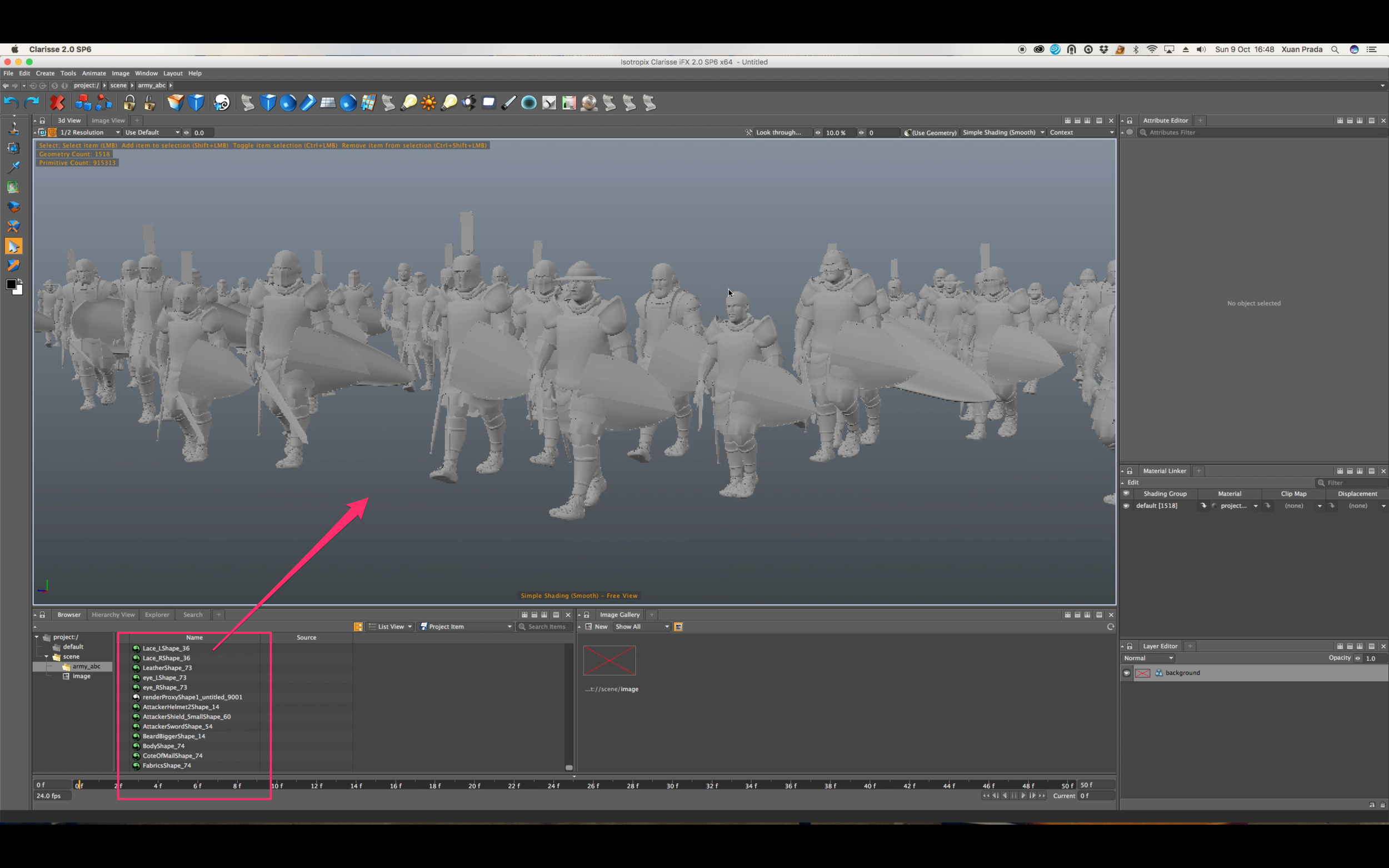The height and width of the screenshot is (868, 1389).
Task: Toggle eye icon for default shading group
Action: (x=1126, y=506)
